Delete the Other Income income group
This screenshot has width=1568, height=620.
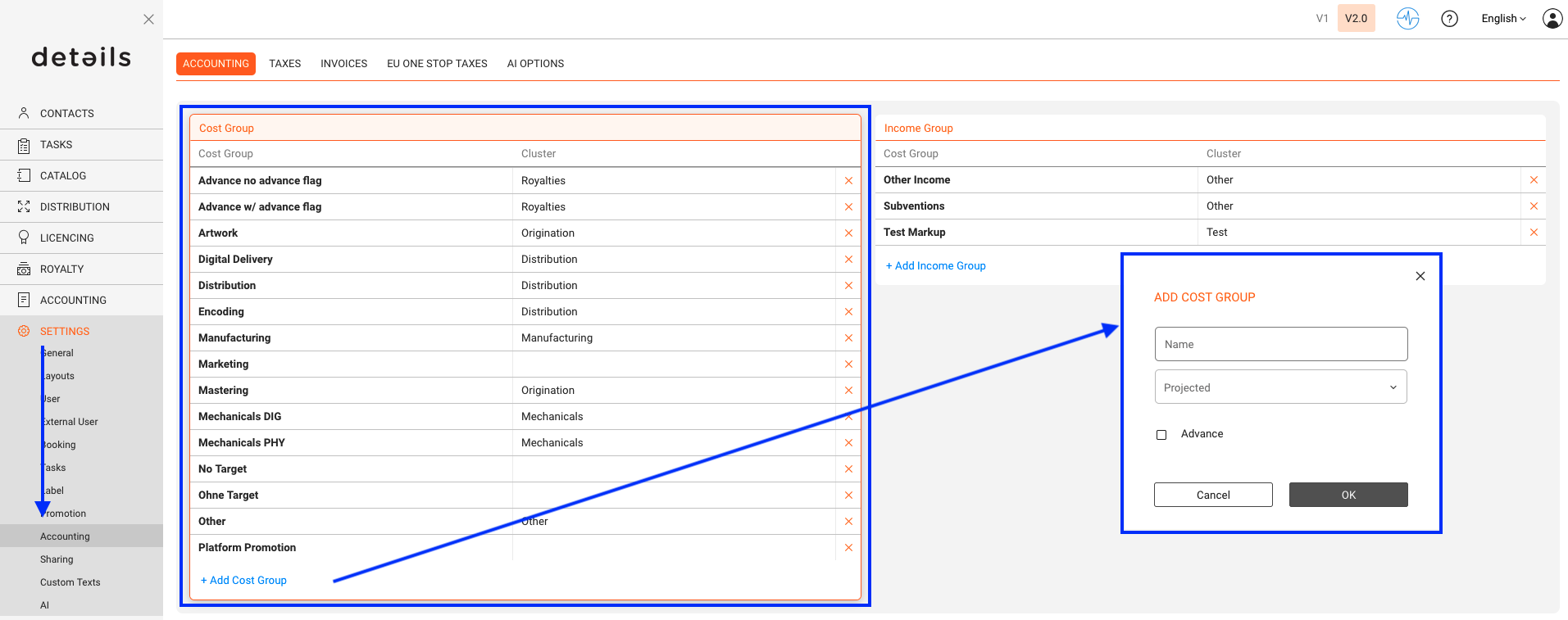(1534, 180)
